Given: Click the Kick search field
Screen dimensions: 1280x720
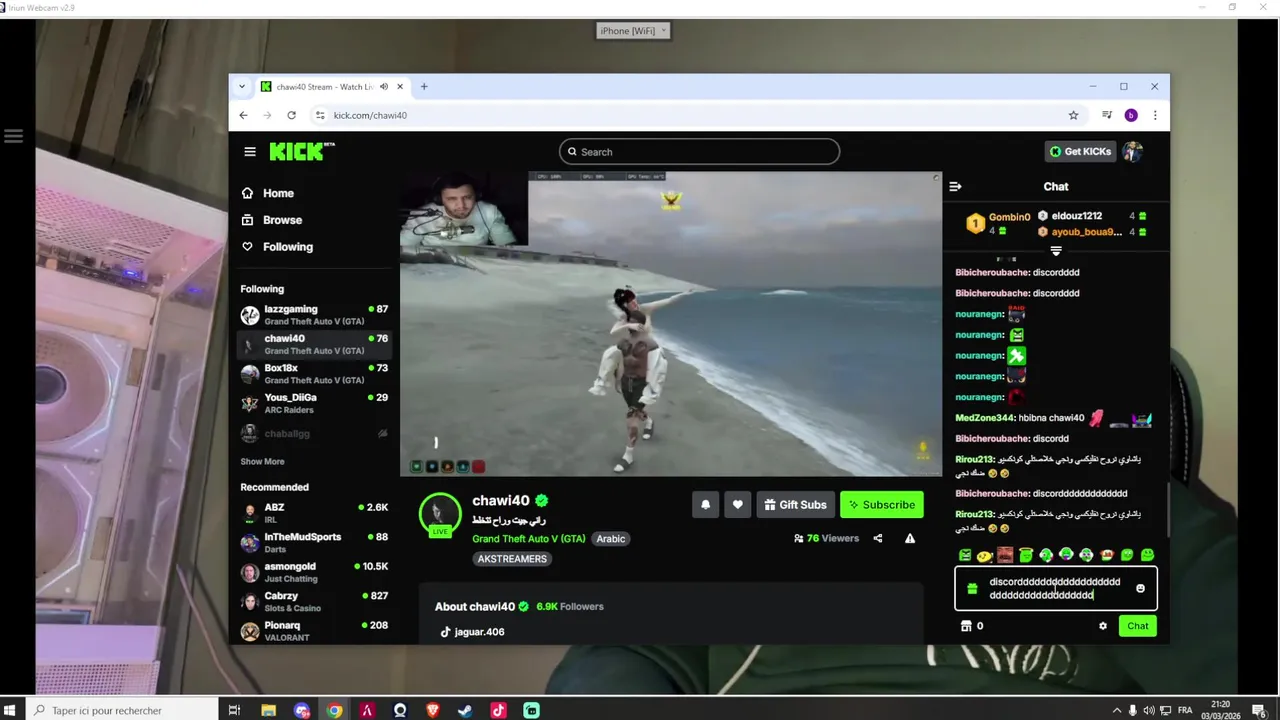Looking at the screenshot, I should [x=699, y=152].
